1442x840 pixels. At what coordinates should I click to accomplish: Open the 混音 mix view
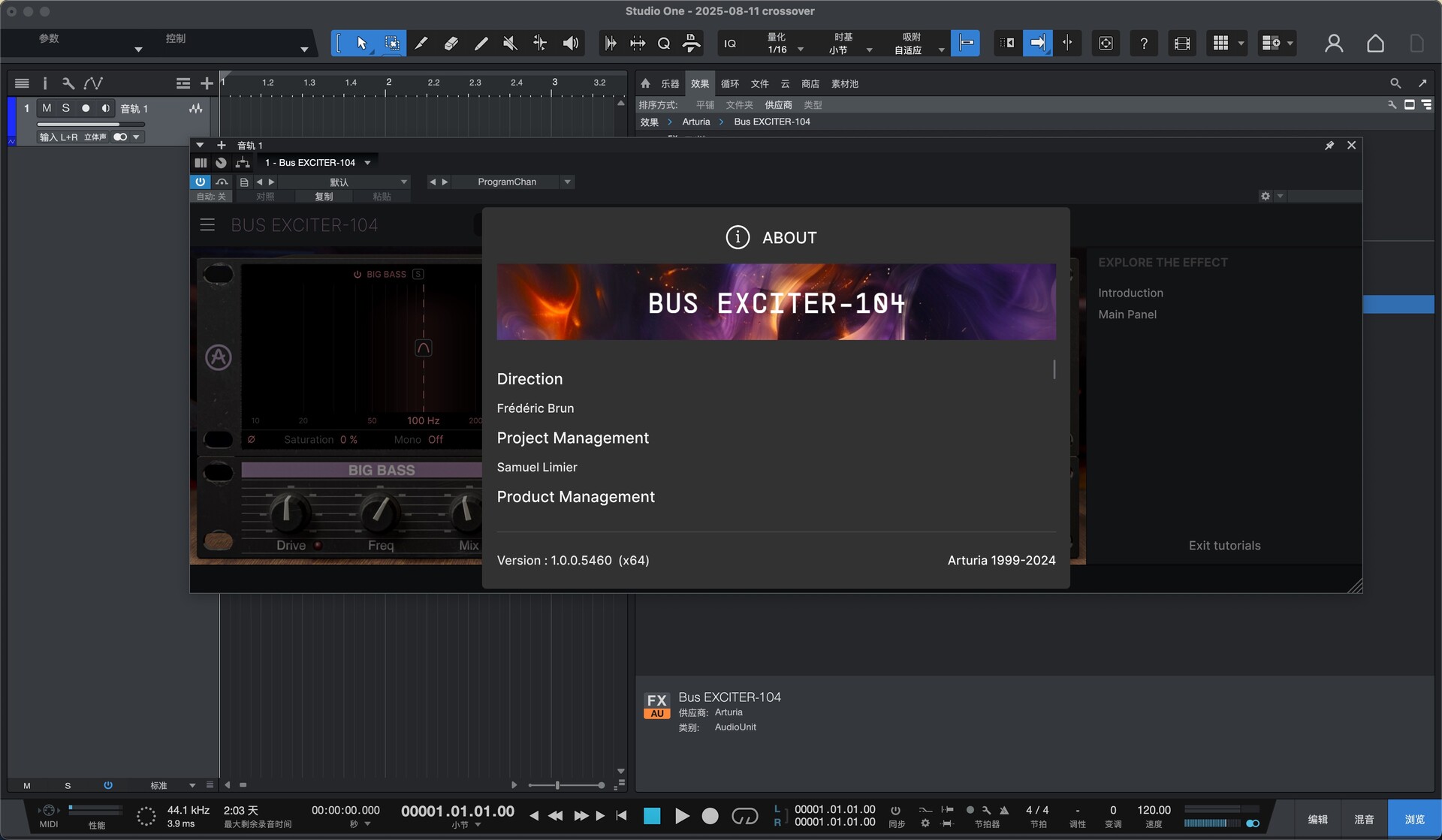tap(1364, 819)
